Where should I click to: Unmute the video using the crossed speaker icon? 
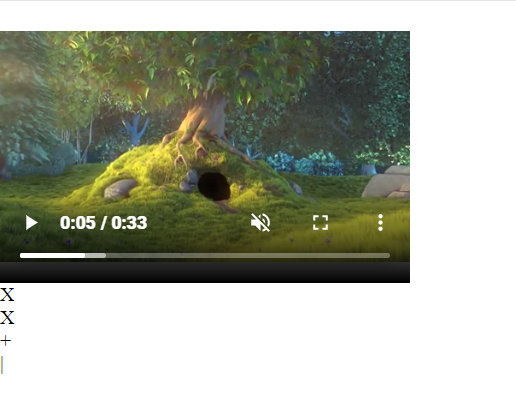pos(260,223)
